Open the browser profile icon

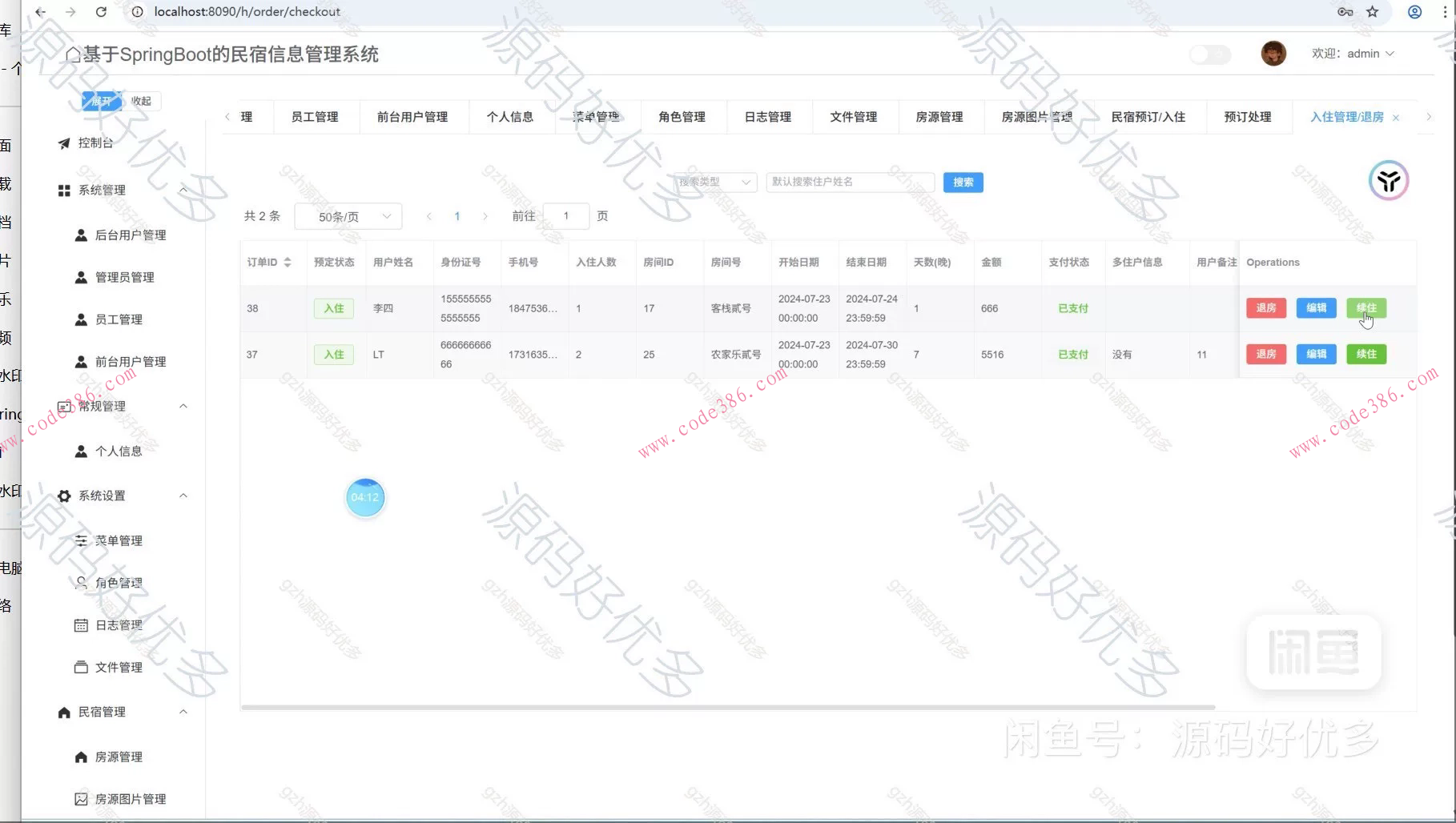[x=1415, y=12]
